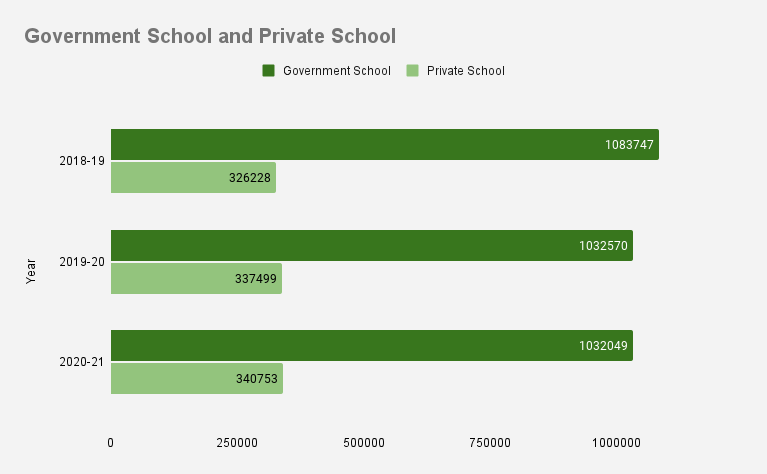Image resolution: width=767 pixels, height=474 pixels.
Task: Select the 'Private School' legend label
Action: coord(465,71)
